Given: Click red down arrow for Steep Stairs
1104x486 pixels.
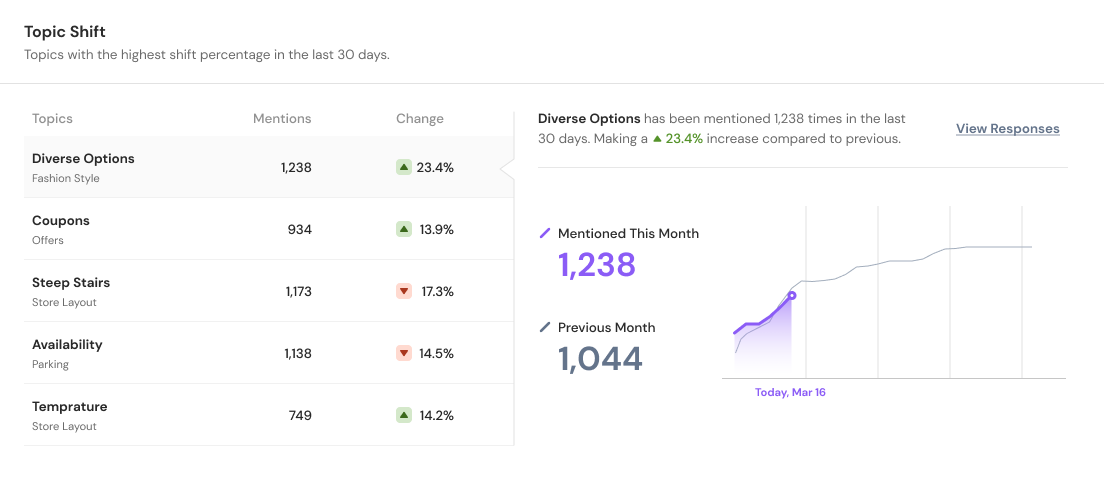Looking at the screenshot, I should [x=404, y=291].
